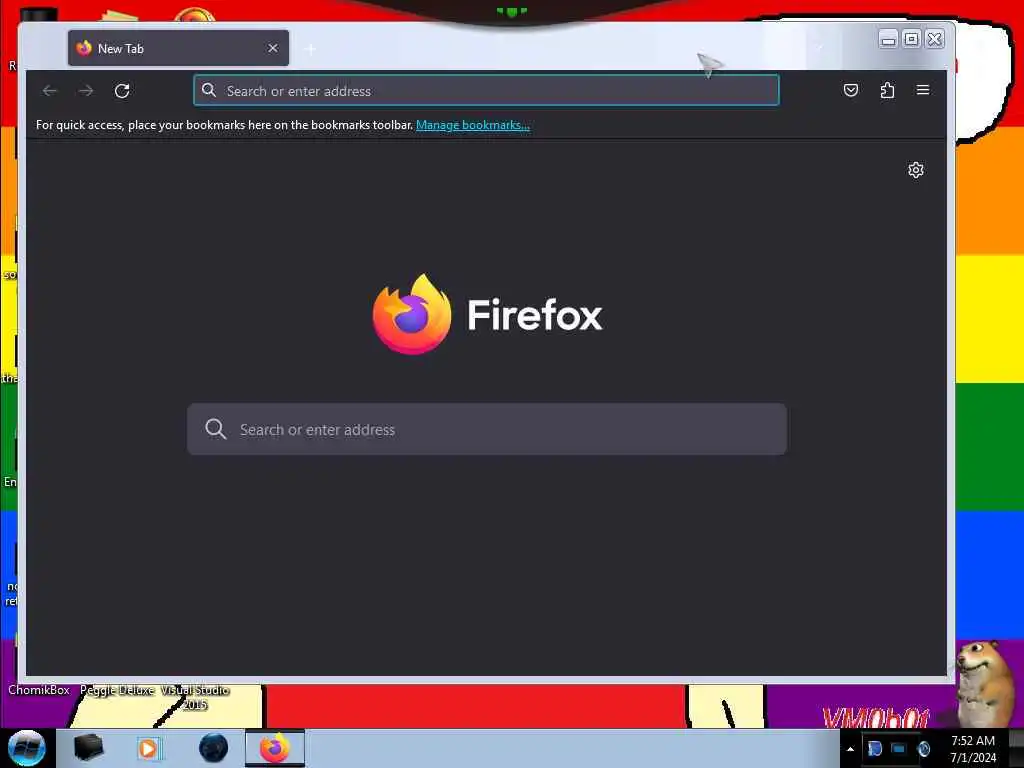Open the dark blue globe taskbar icon
The width and height of the screenshot is (1024, 768).
[213, 748]
